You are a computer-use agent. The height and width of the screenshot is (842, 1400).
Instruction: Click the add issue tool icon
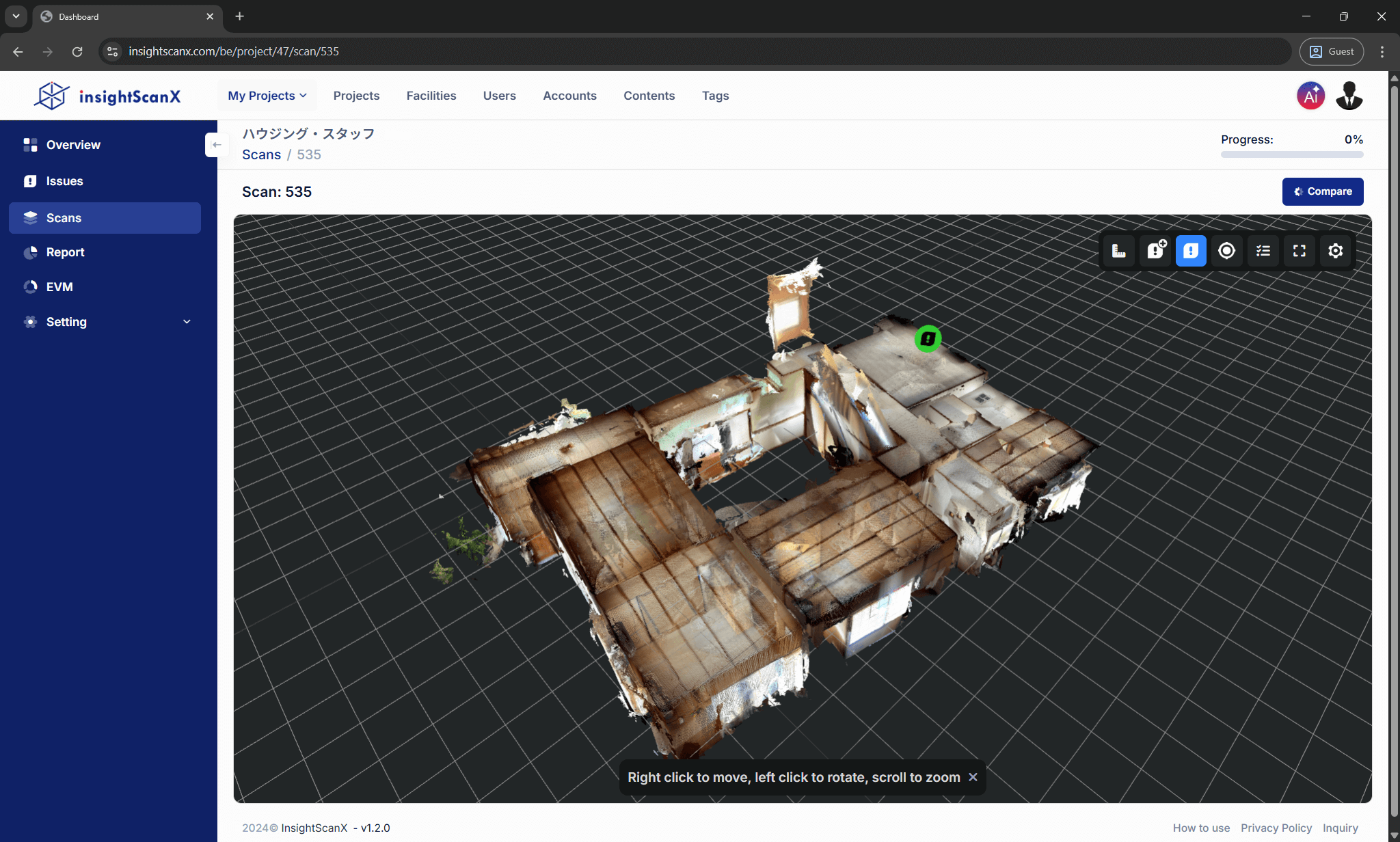[1155, 251]
